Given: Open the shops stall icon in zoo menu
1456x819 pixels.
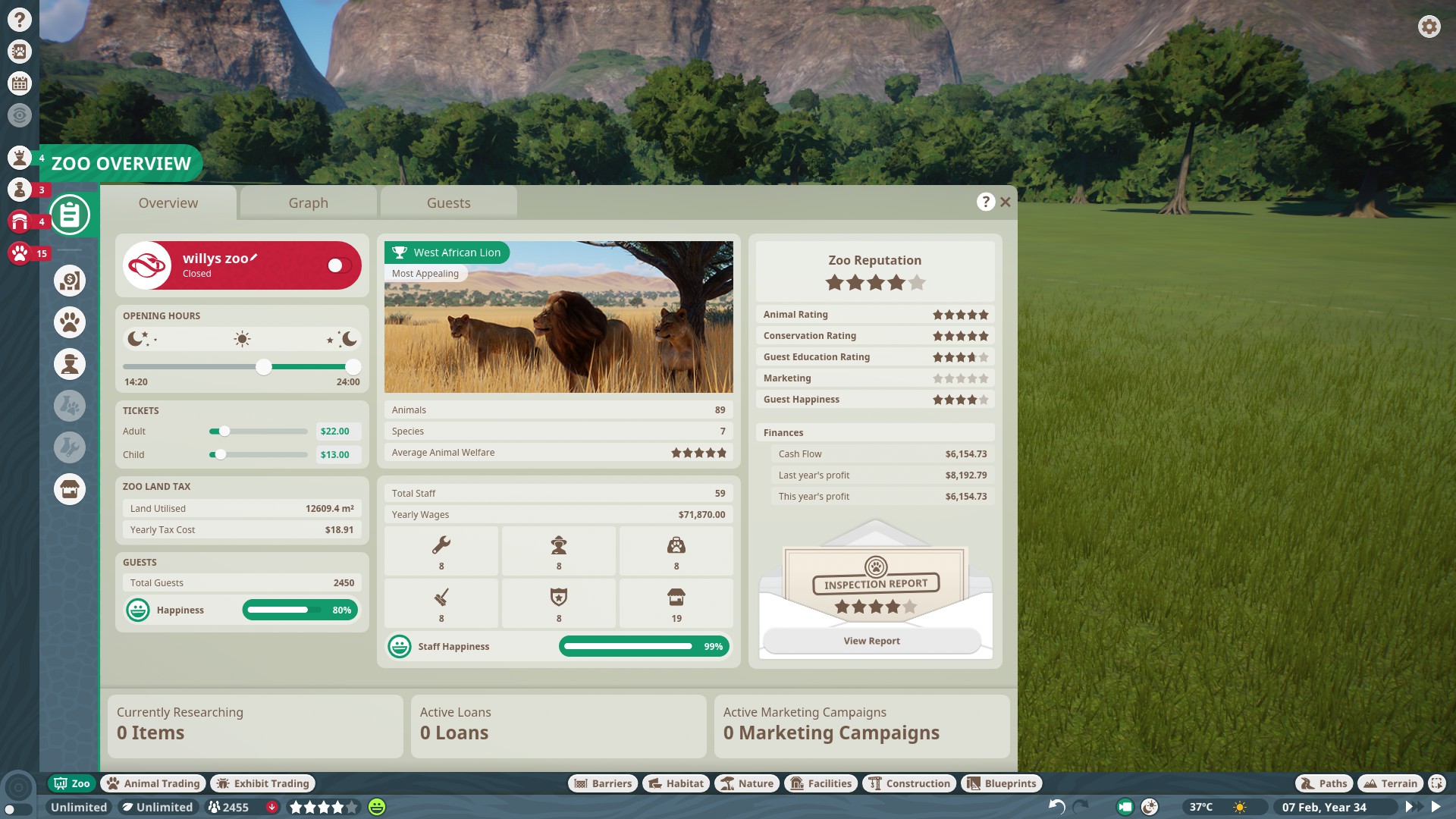Looking at the screenshot, I should [70, 489].
